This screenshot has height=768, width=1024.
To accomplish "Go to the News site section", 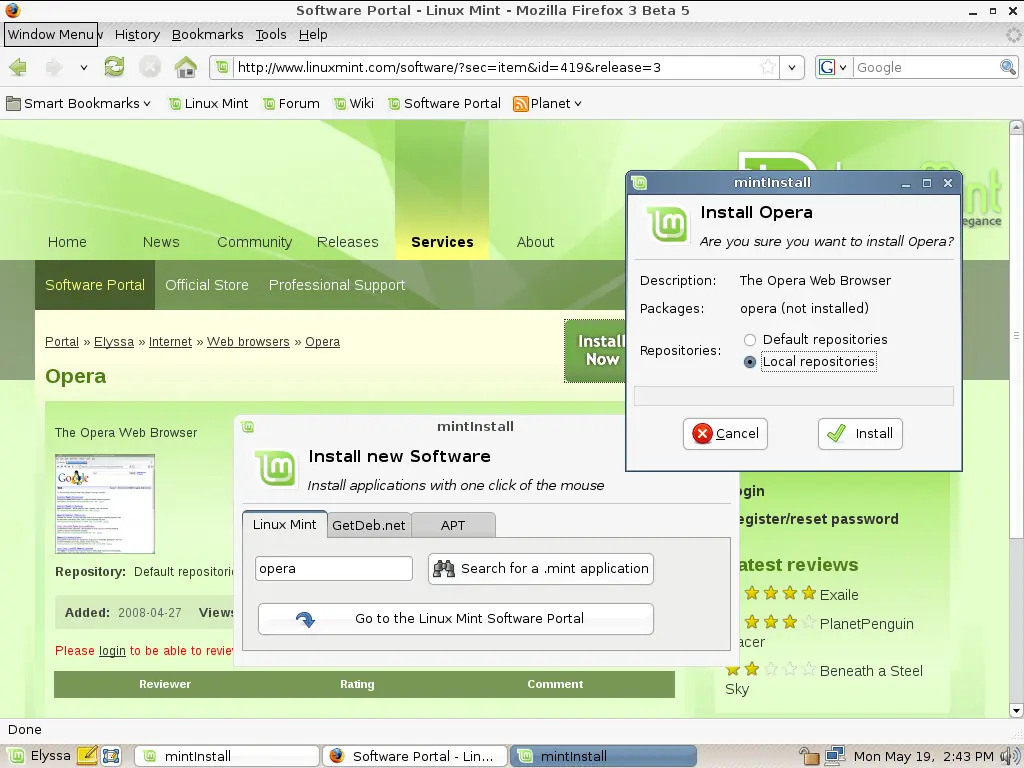I will tap(161, 242).
